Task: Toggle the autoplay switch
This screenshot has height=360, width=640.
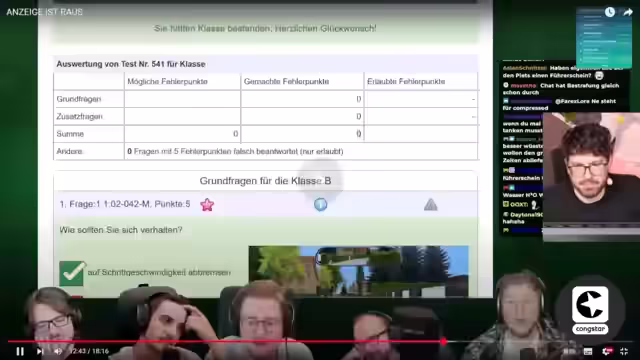Action: 569,351
